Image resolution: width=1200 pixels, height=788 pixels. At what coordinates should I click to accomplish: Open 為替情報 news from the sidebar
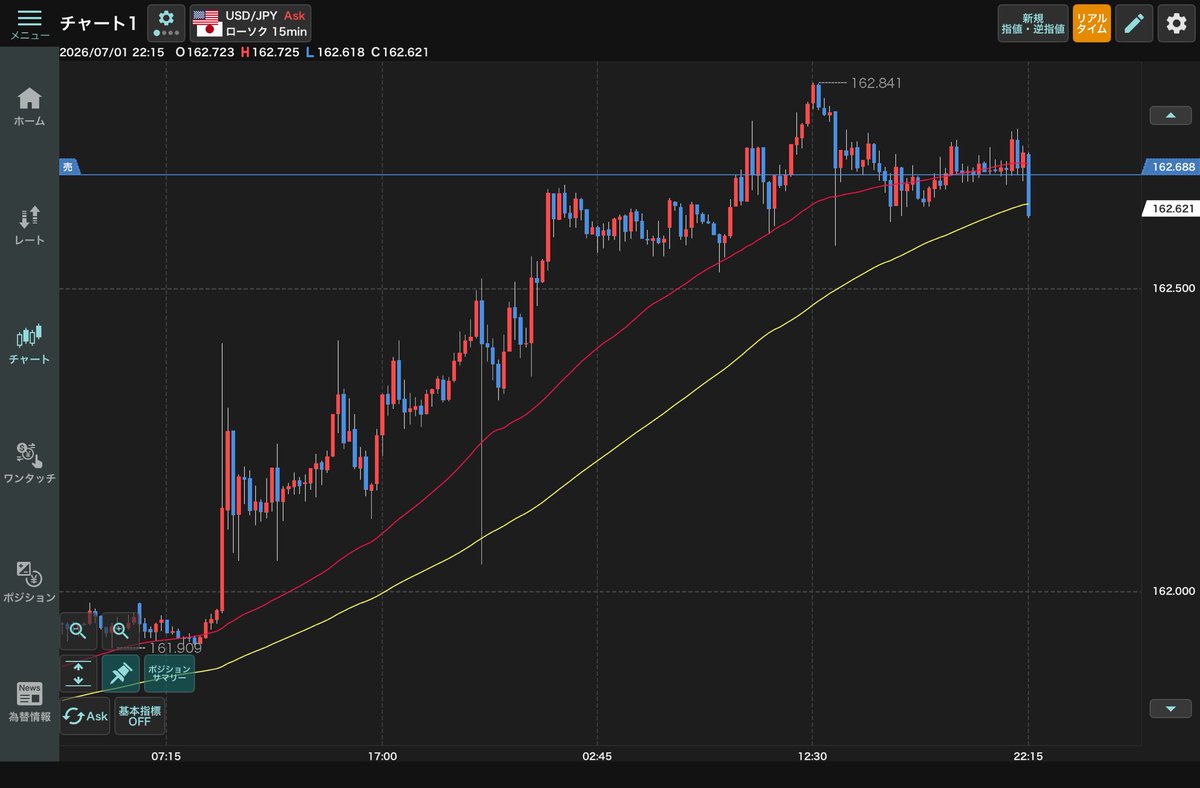point(29,701)
